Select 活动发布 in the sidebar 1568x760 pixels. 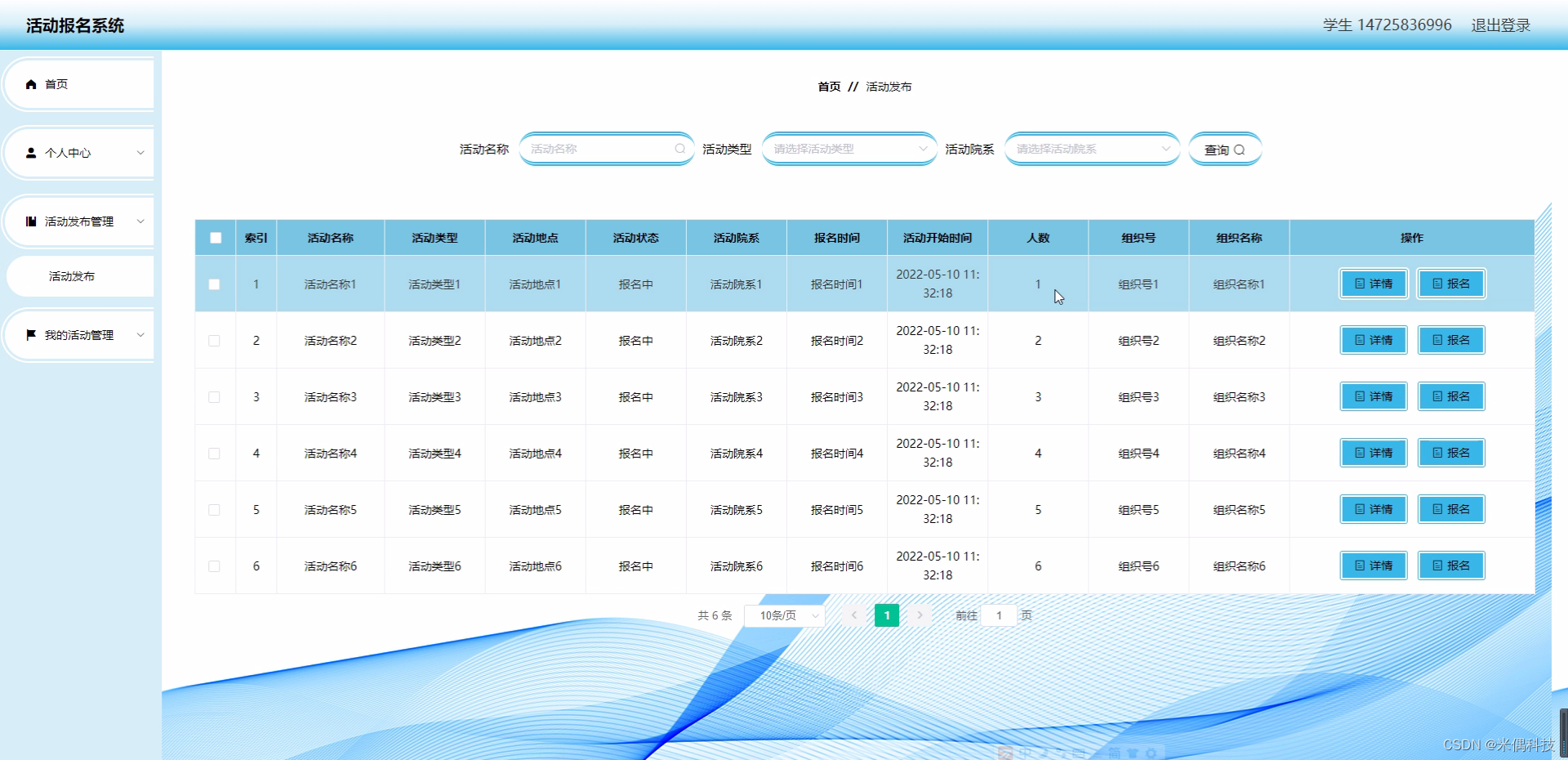(x=72, y=276)
